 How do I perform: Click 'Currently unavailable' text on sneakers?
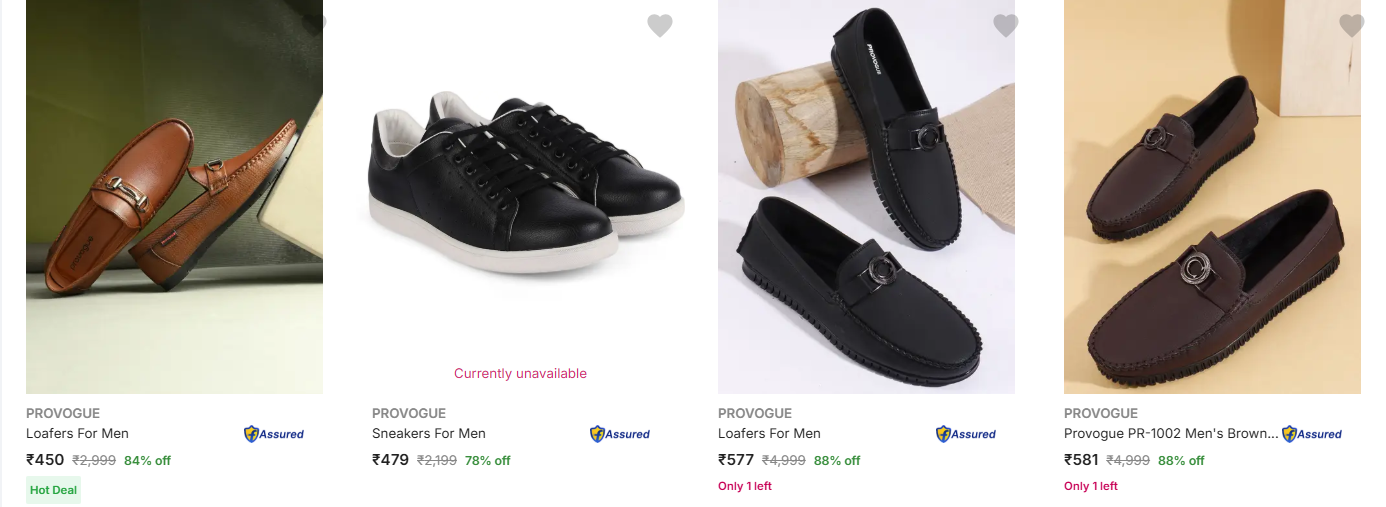[x=520, y=374]
